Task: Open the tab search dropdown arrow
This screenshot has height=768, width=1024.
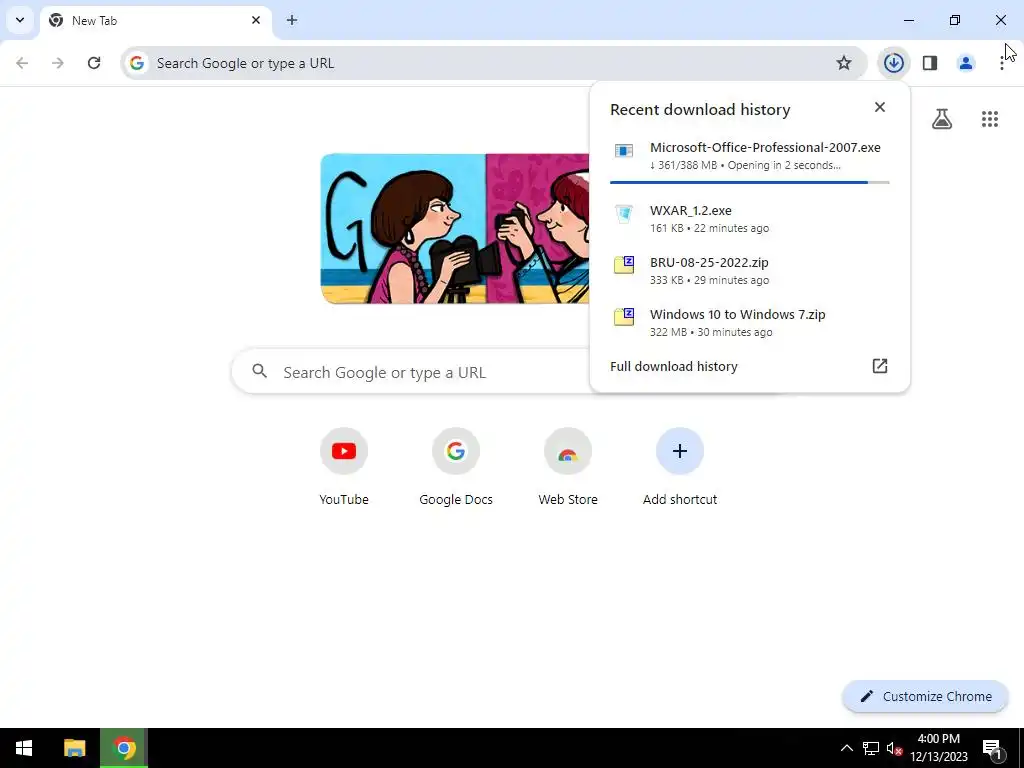Action: (20, 20)
